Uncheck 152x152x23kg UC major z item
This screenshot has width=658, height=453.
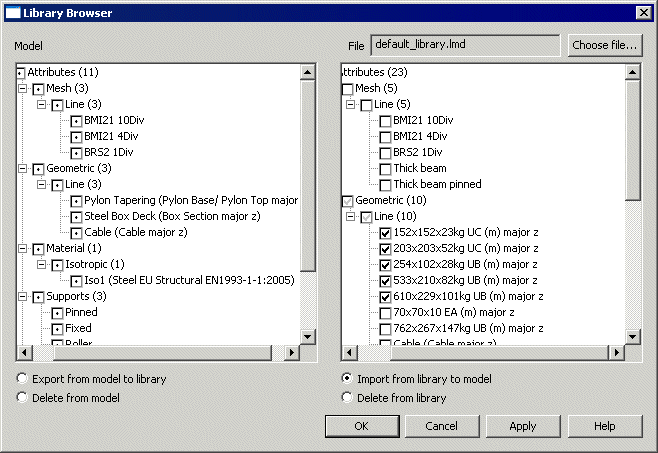pos(385,233)
